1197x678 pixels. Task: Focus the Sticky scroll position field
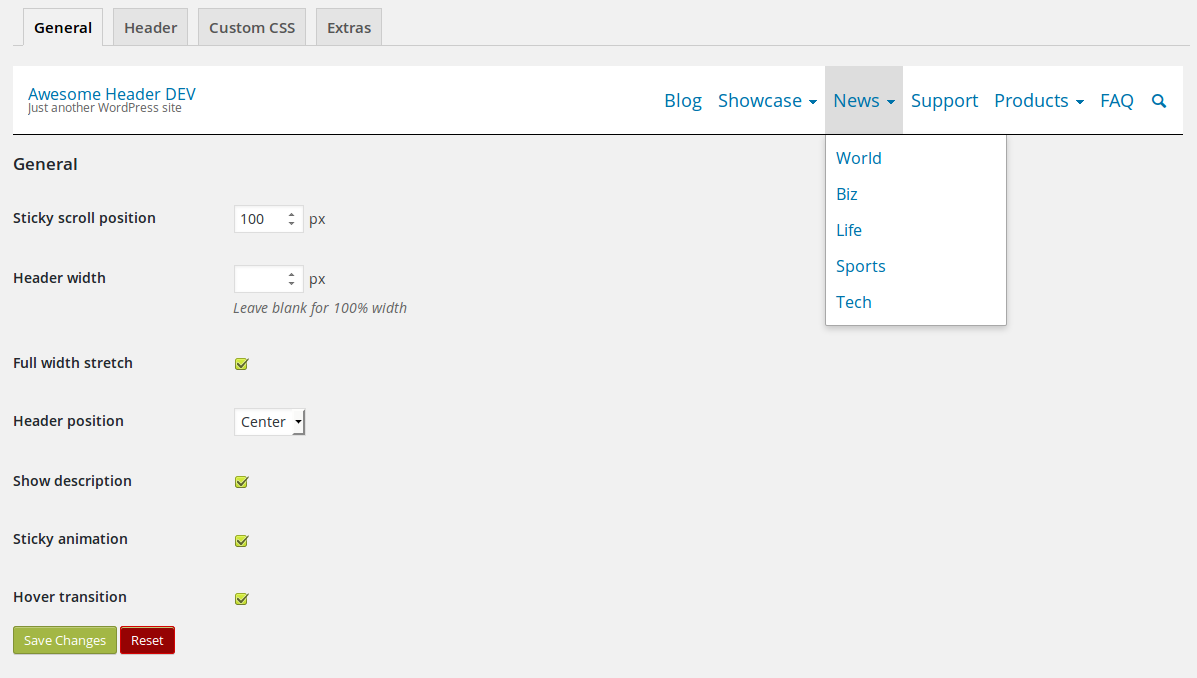[260, 219]
